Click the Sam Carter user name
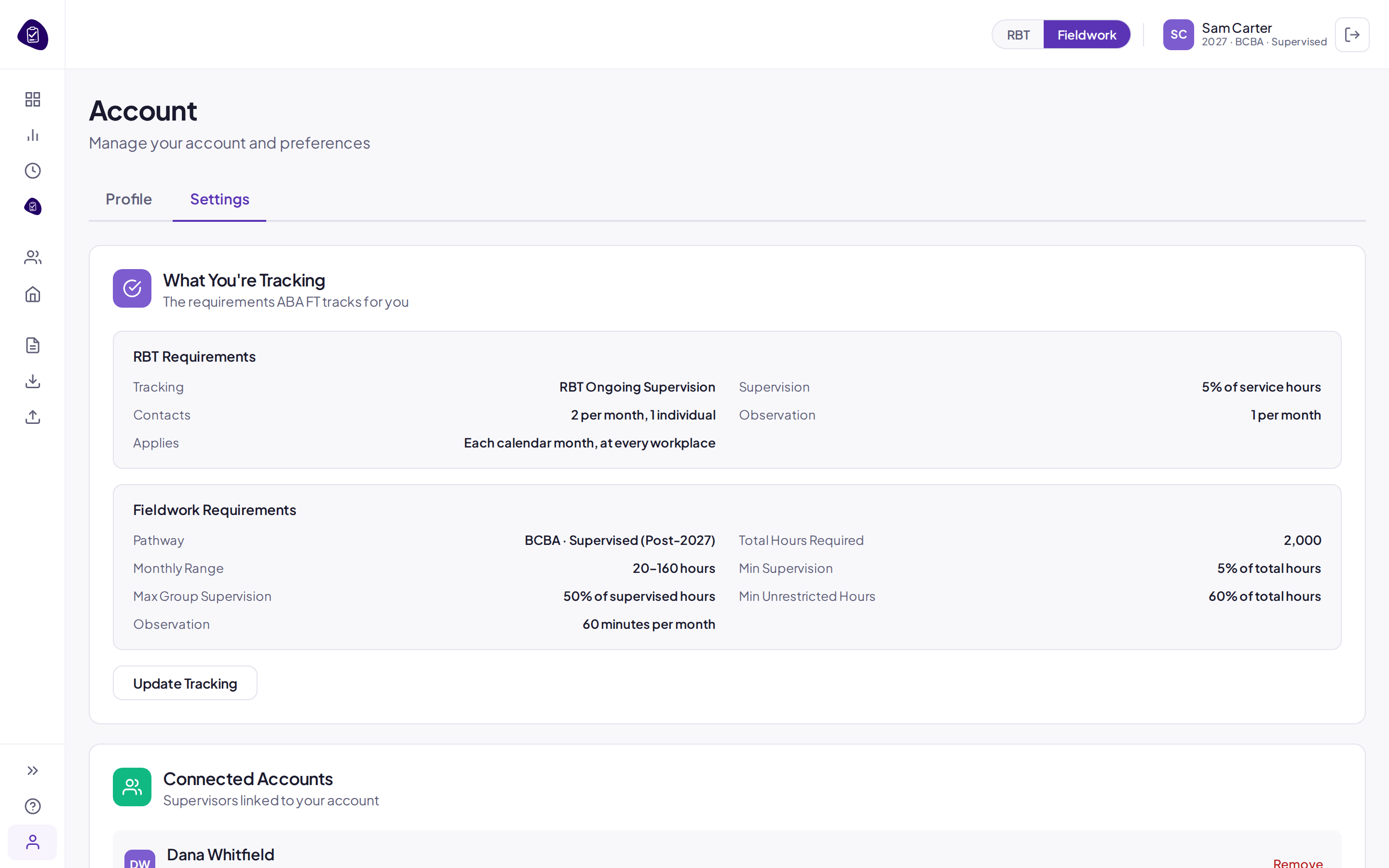Image resolution: width=1389 pixels, height=868 pixels. [1237, 27]
